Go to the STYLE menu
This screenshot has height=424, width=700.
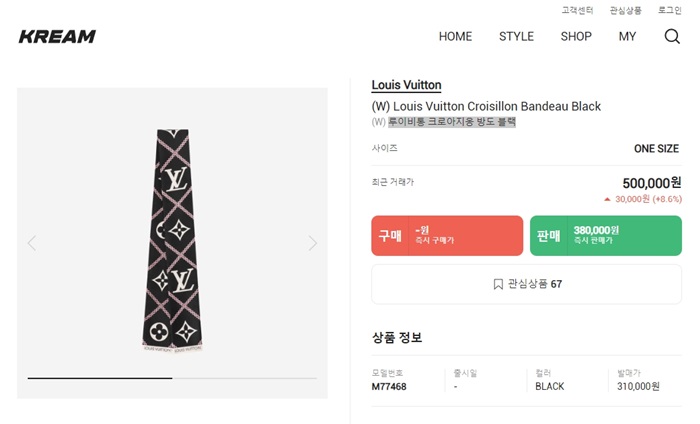(516, 37)
